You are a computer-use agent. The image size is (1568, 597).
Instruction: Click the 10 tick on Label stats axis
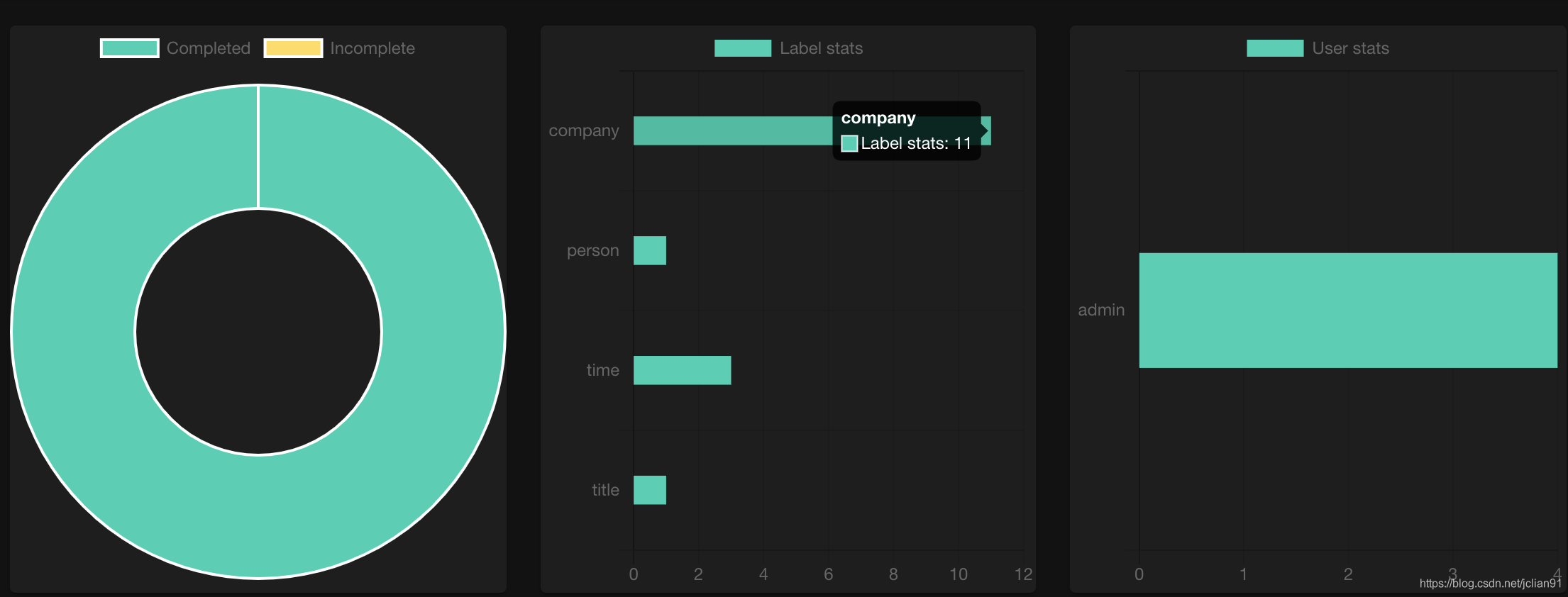click(x=959, y=574)
